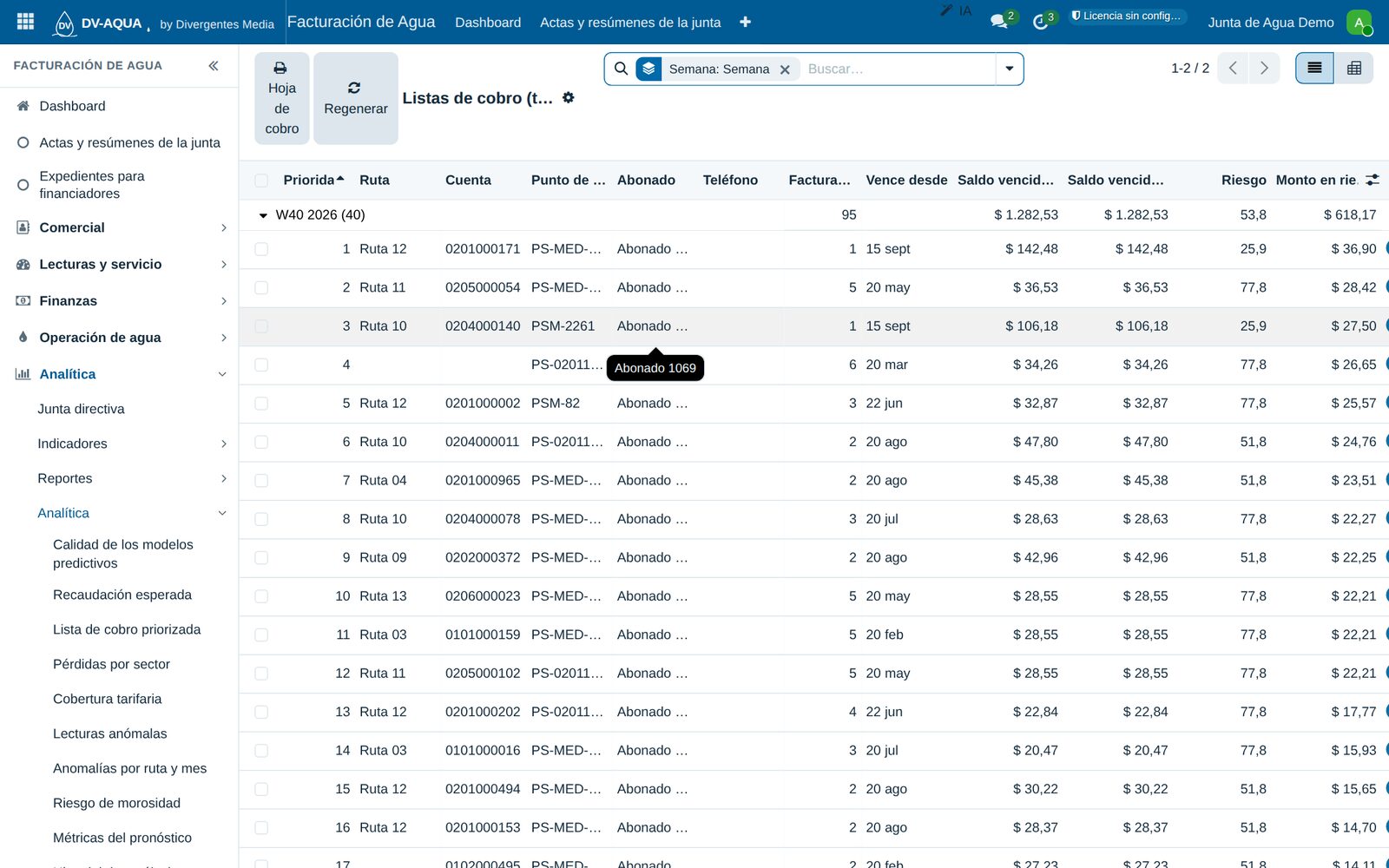Image resolution: width=1389 pixels, height=868 pixels.
Task: Check the row for priority 5 PSM-82
Action: (x=261, y=404)
